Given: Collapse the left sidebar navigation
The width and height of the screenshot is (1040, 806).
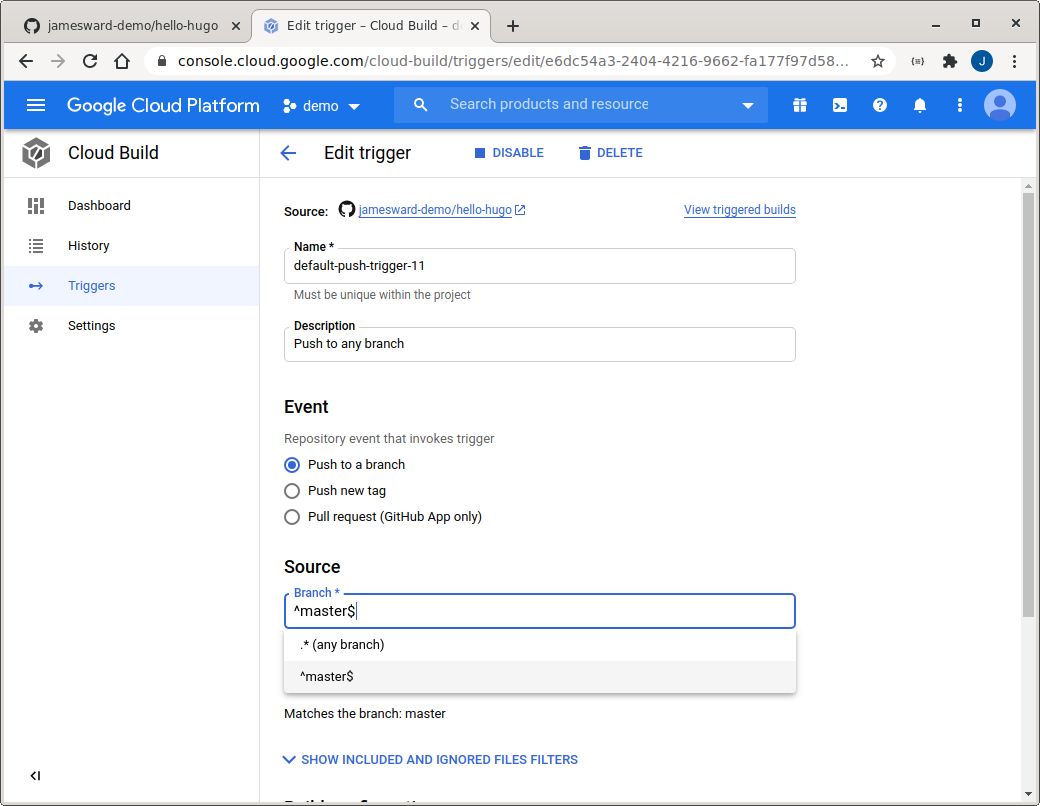Looking at the screenshot, I should pos(35,775).
